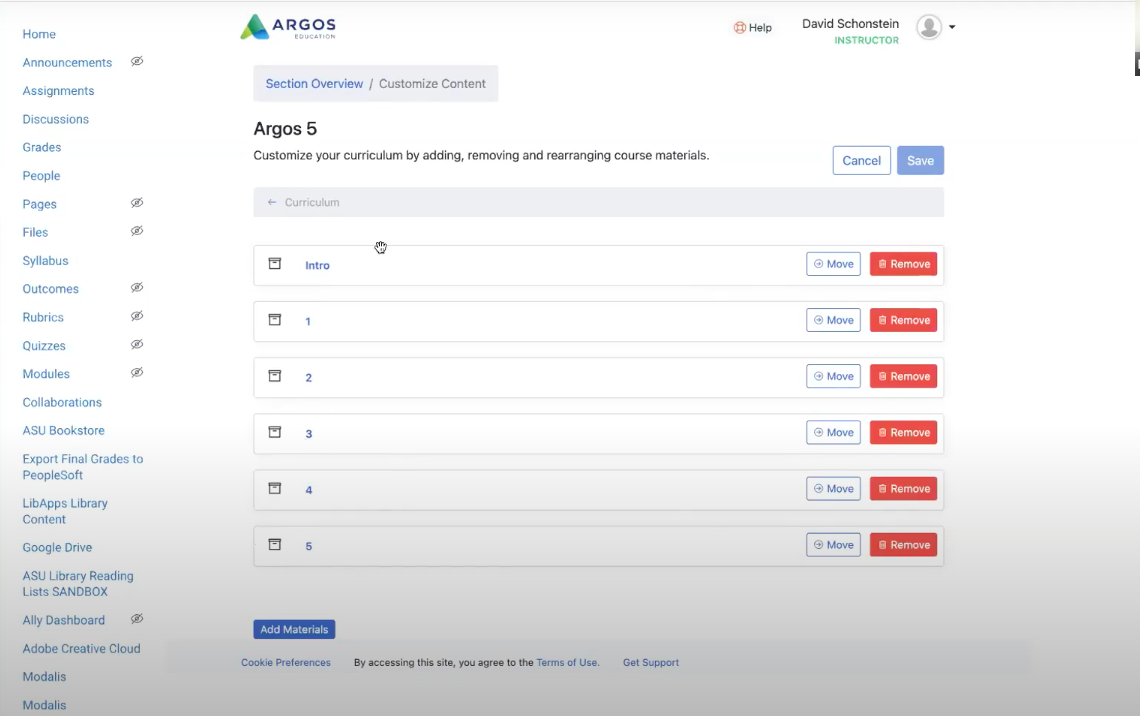Click the vertical scrollbar on the right
1140x716 pixels.
[1134, 63]
